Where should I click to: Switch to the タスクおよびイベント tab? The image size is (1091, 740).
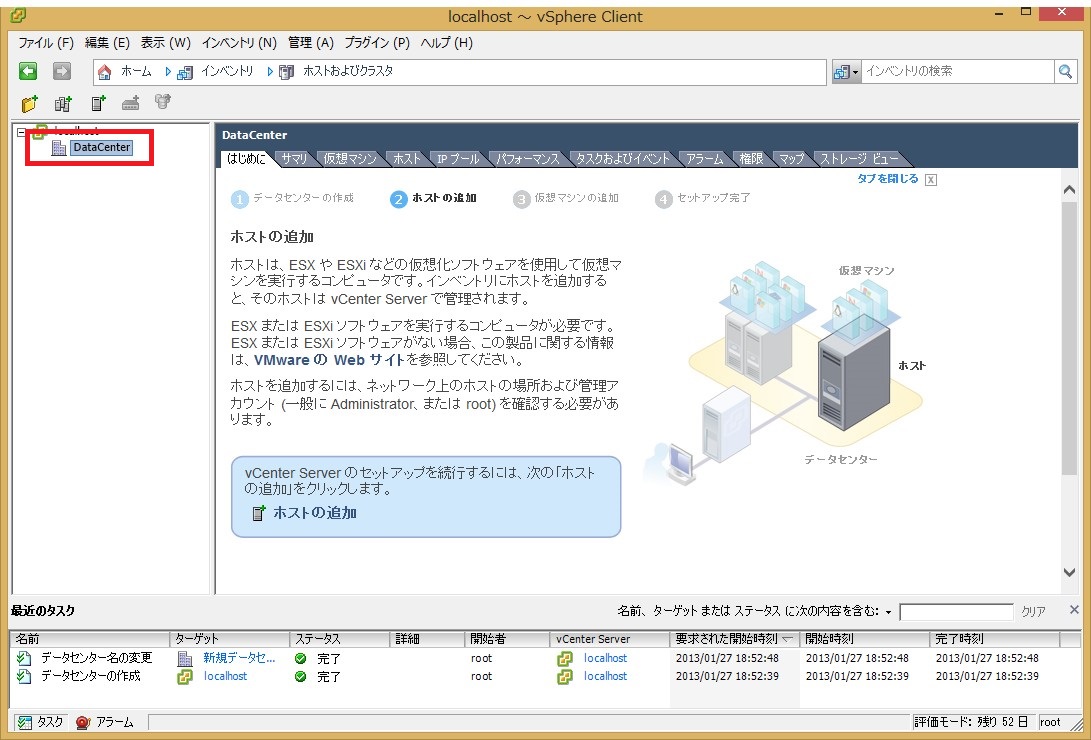[623, 159]
